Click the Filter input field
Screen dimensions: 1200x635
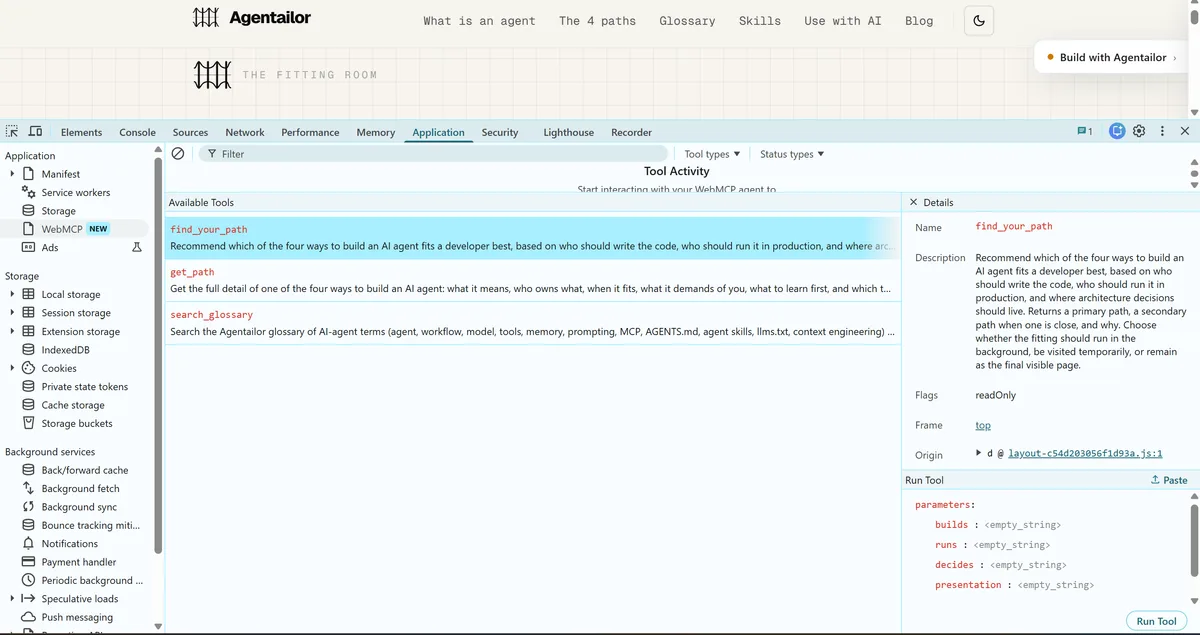tap(433, 154)
